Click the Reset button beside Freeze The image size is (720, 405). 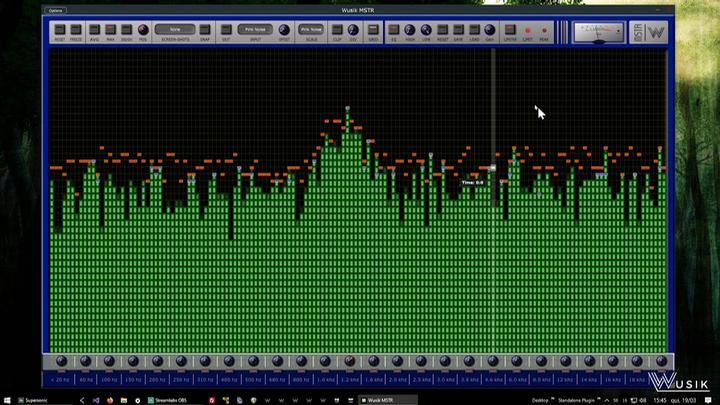click(x=60, y=30)
